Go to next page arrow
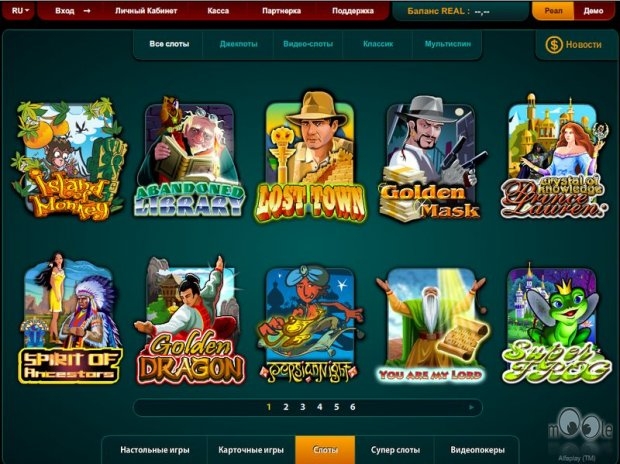The height and width of the screenshot is (464, 620). [x=471, y=407]
